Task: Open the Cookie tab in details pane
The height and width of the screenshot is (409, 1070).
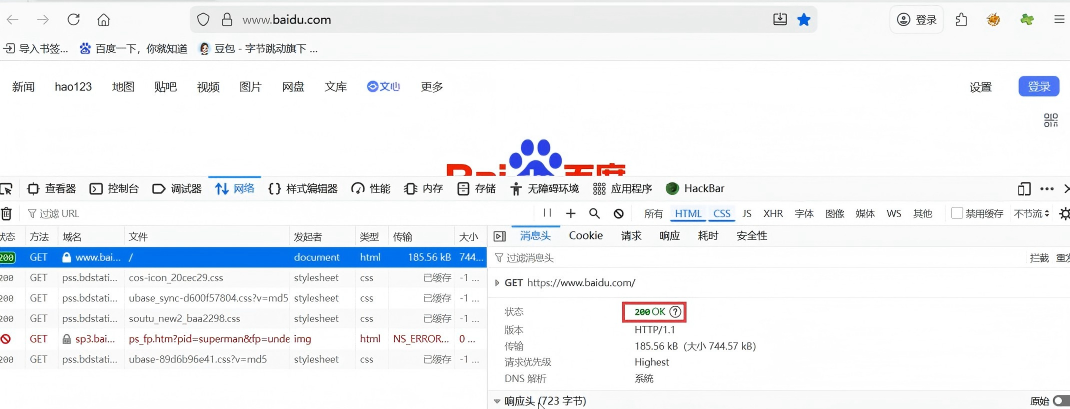Action: [x=586, y=236]
